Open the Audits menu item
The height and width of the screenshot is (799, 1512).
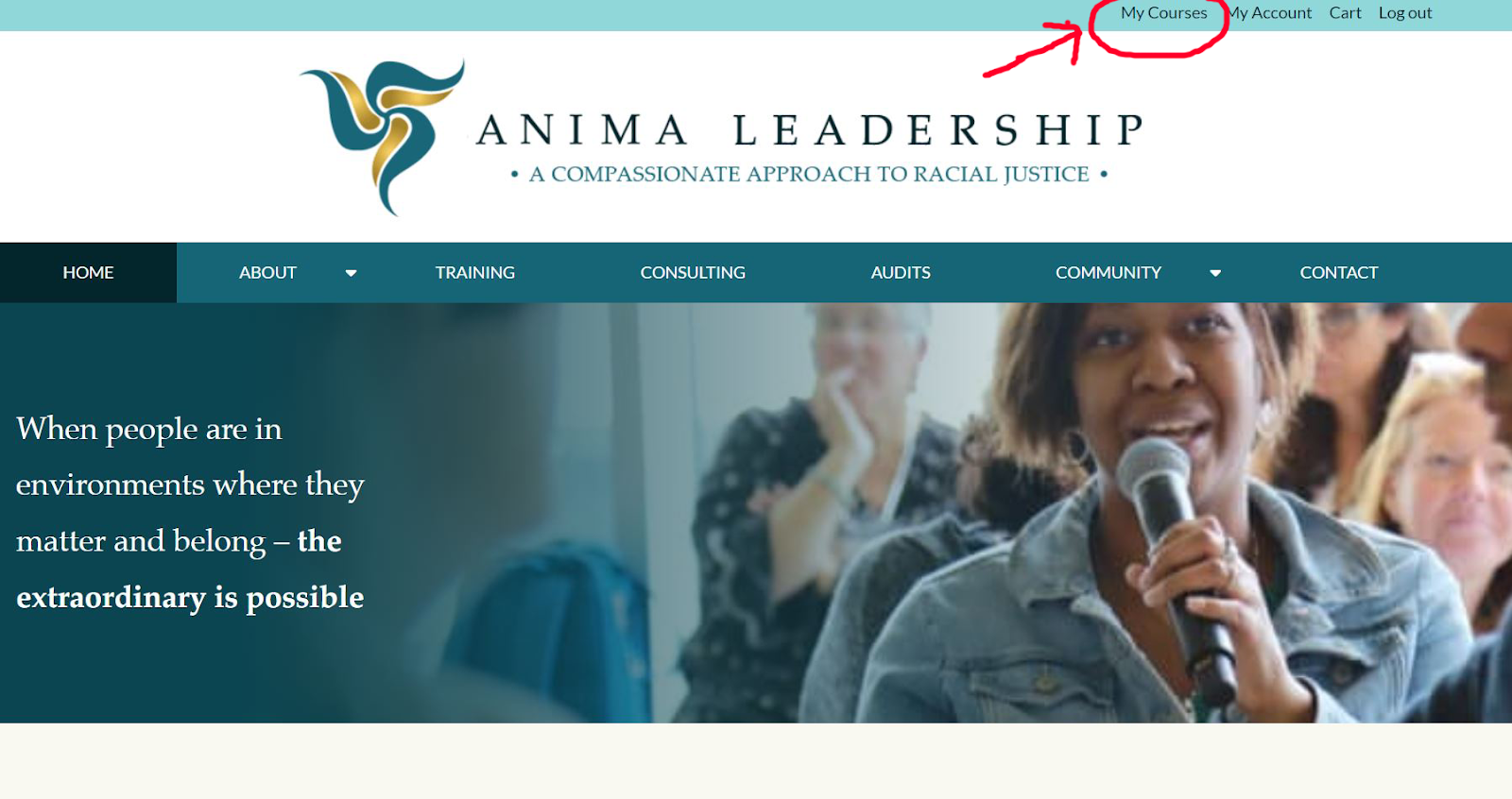pos(901,272)
